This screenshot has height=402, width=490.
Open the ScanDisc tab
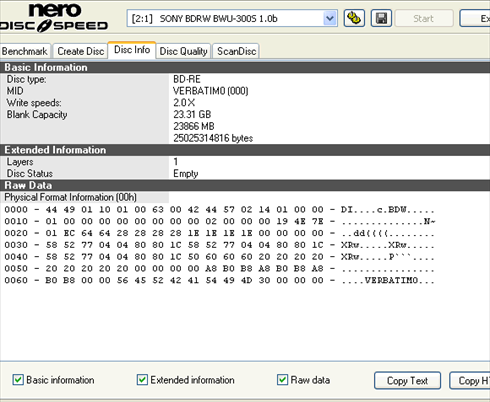pyautogui.click(x=236, y=51)
